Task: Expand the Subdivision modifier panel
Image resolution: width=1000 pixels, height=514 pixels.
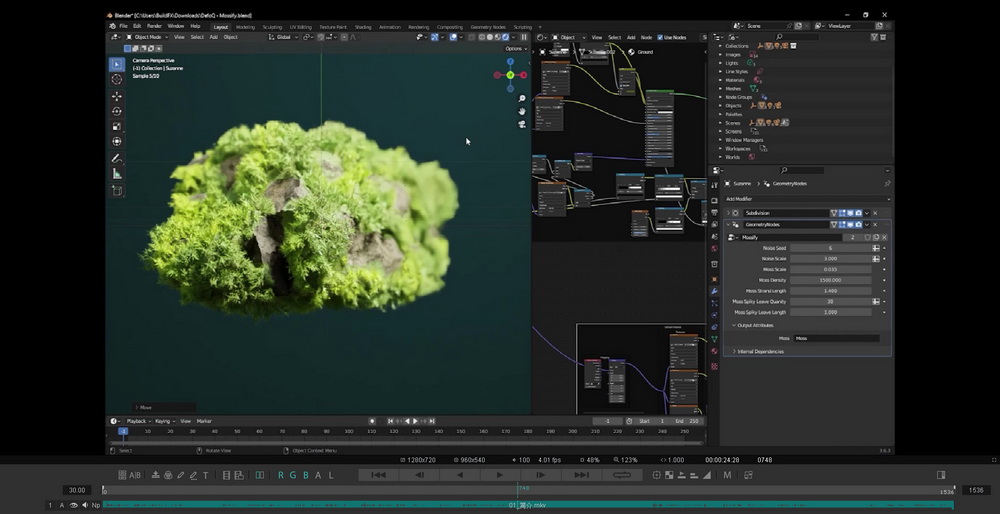Action: [728, 213]
